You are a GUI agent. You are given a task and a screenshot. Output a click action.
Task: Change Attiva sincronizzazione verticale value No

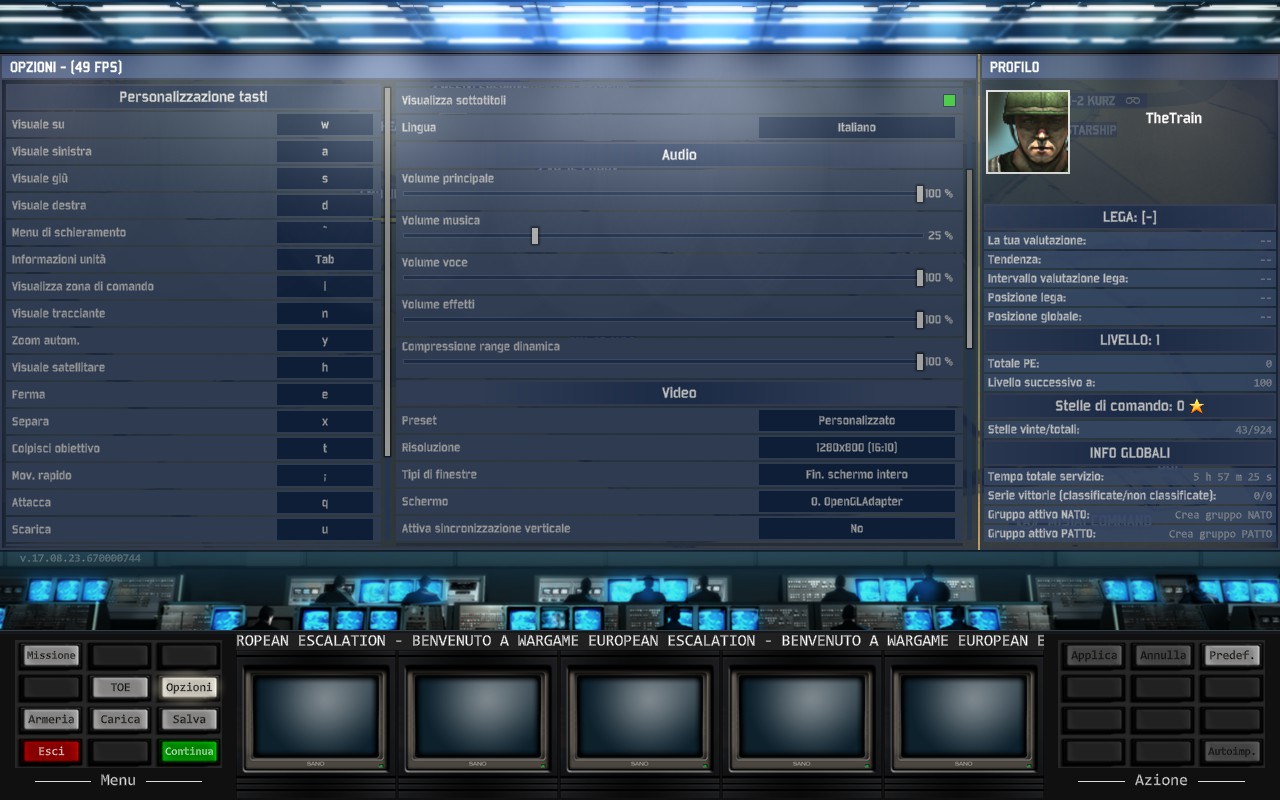click(856, 529)
